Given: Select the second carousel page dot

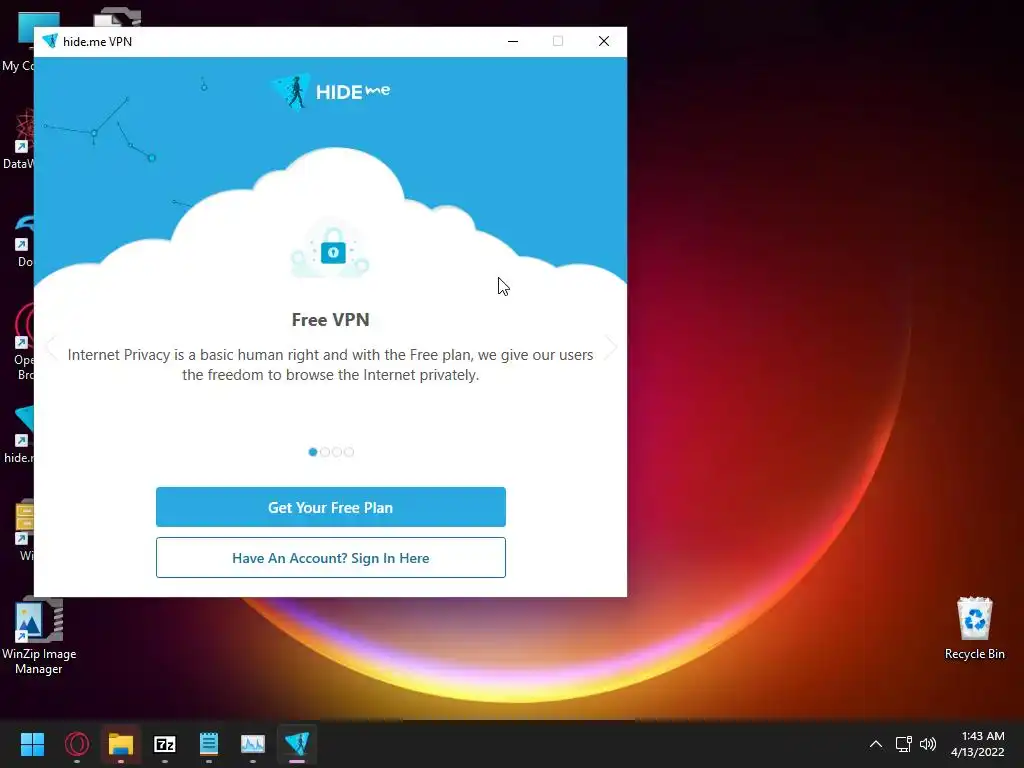Looking at the screenshot, I should (x=325, y=452).
